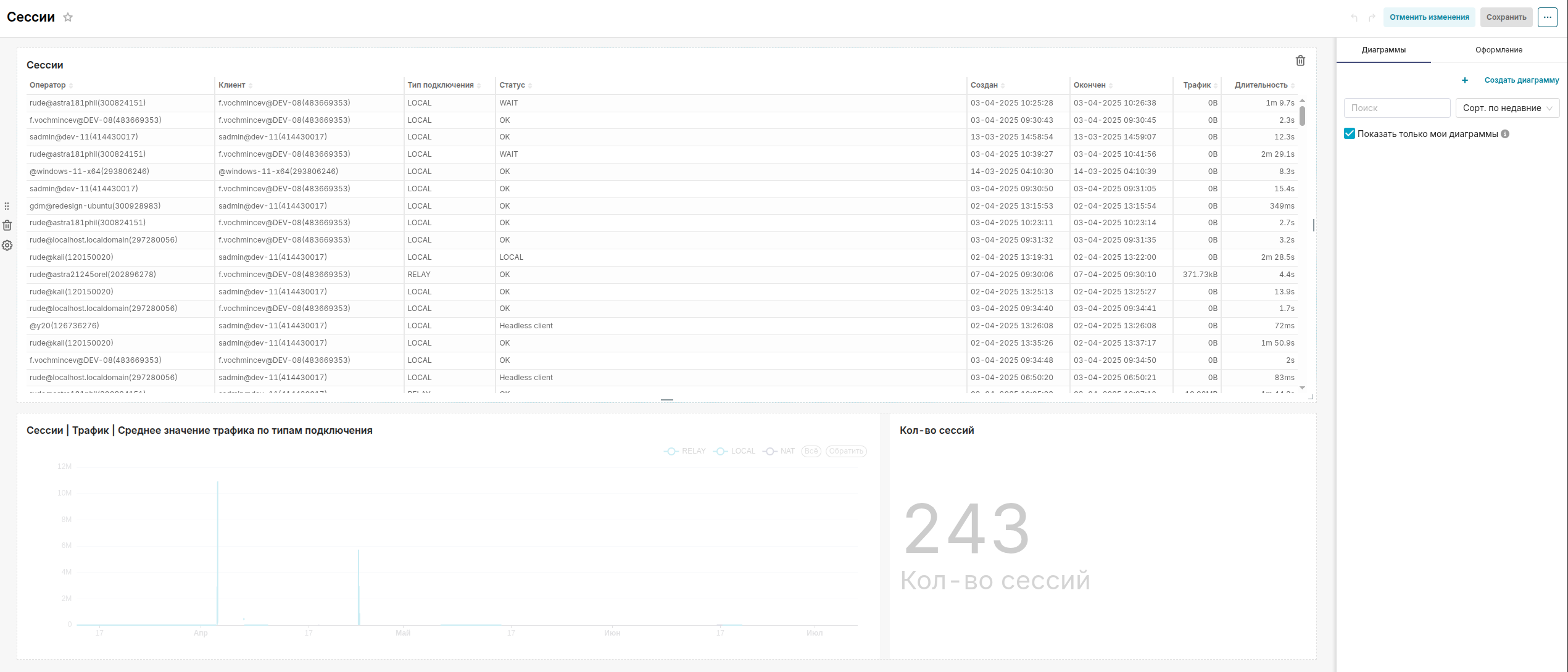Delete the Сессии table widget via its trash icon

[1300, 60]
